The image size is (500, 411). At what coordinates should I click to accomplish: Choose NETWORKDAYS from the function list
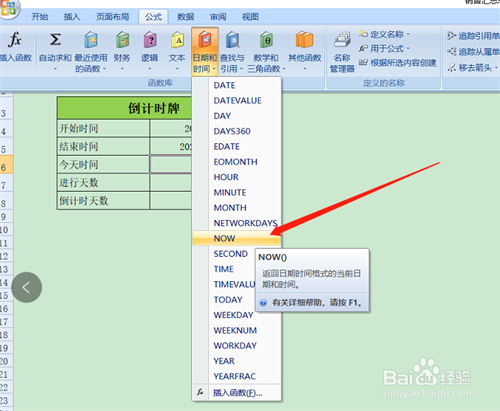pyautogui.click(x=237, y=223)
